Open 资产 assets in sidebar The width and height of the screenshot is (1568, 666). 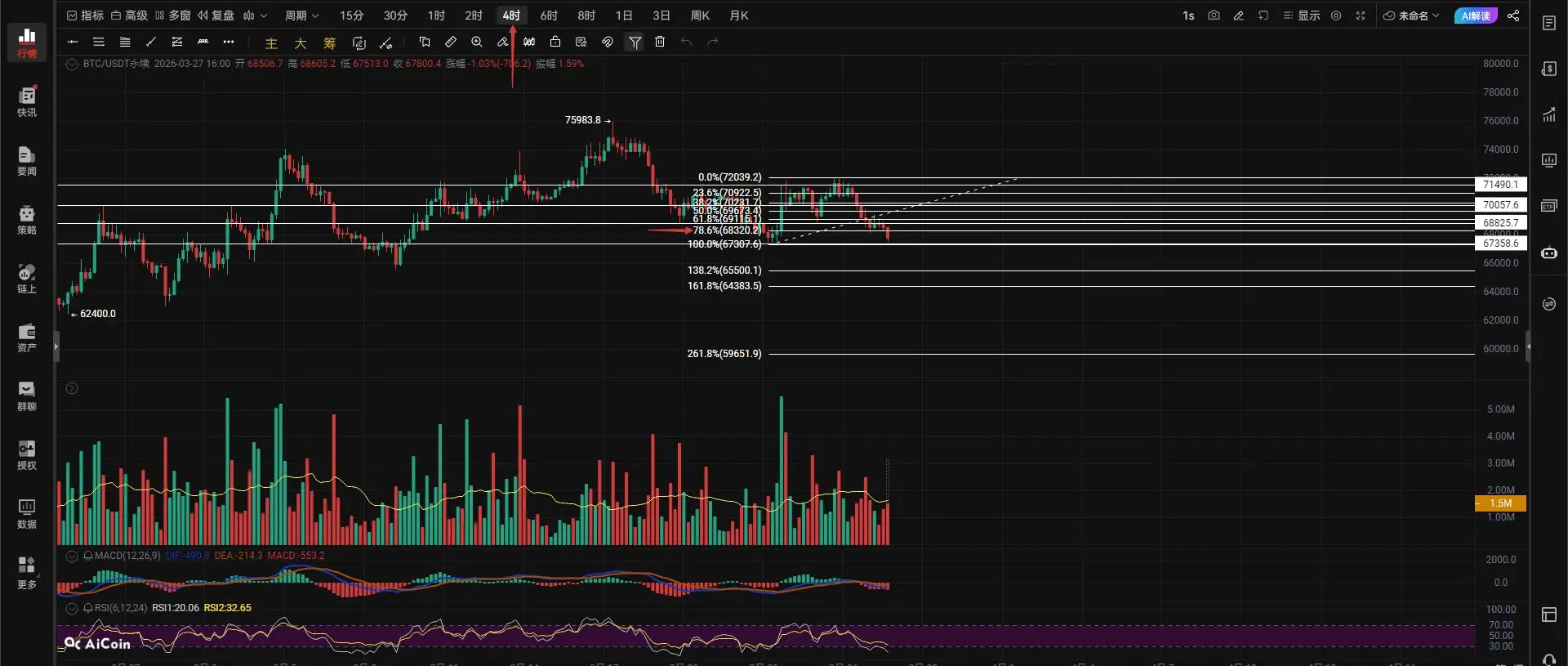(27, 337)
